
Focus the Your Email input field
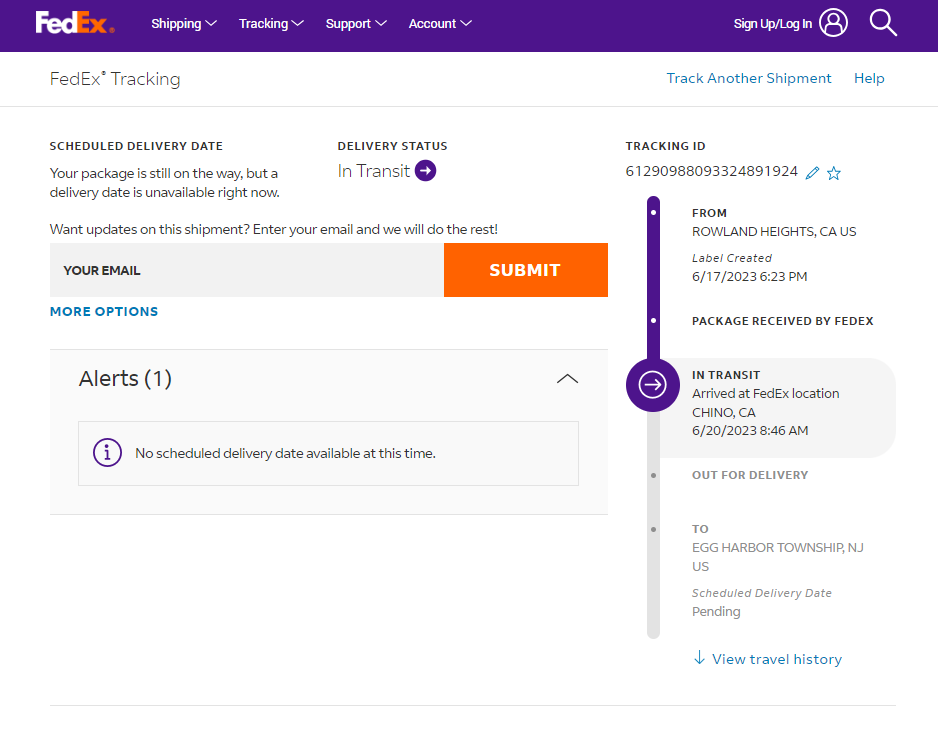[246, 270]
